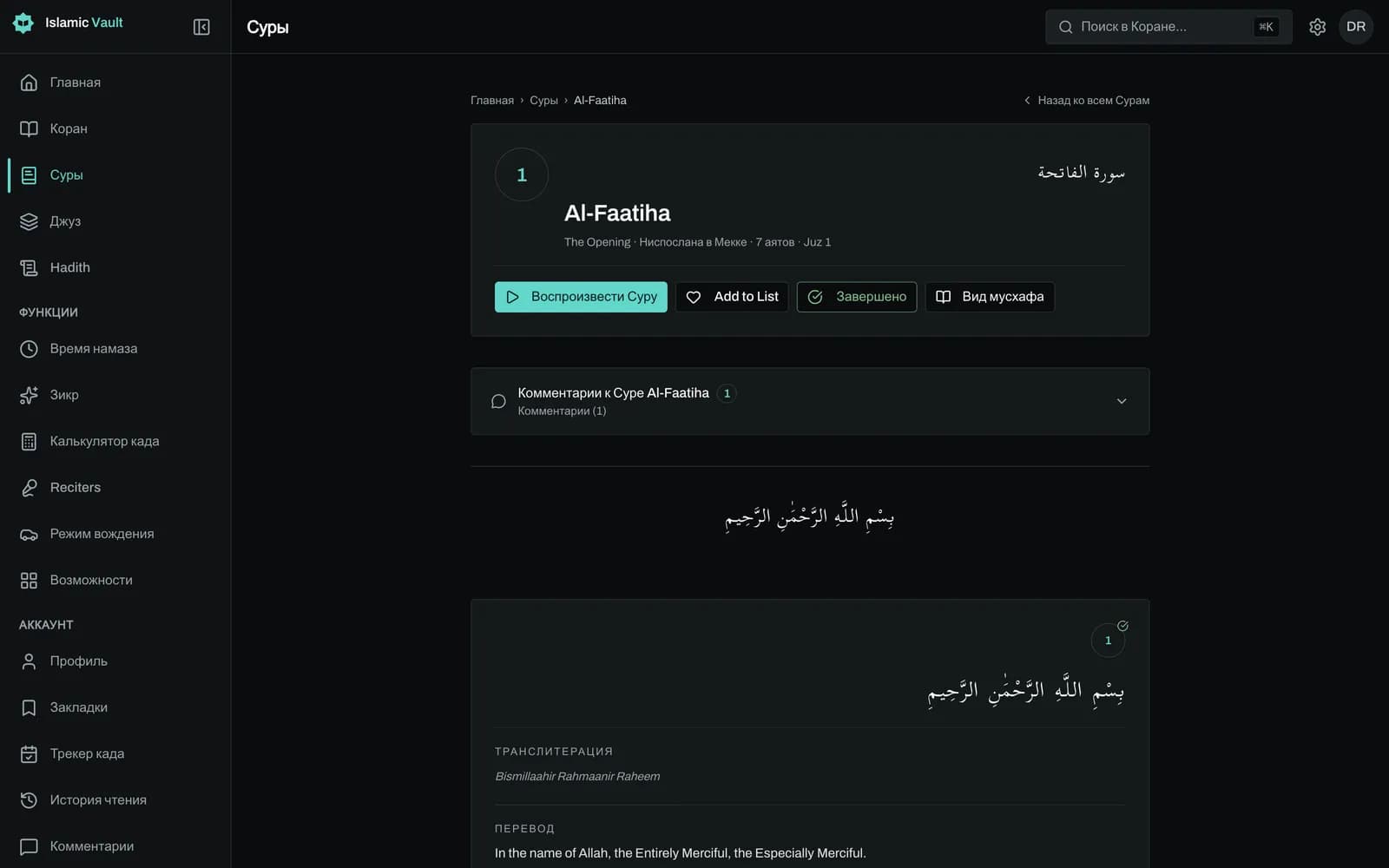Viewport: 1389px width, 868px height.
Task: Toggle the Завершено completed button
Action: [x=857, y=297]
